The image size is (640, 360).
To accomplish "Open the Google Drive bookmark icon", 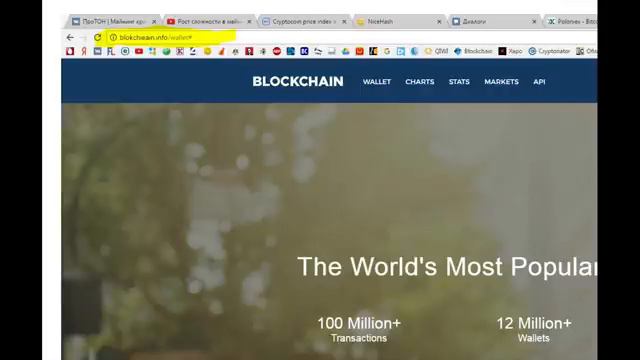I will click(x=346, y=51).
